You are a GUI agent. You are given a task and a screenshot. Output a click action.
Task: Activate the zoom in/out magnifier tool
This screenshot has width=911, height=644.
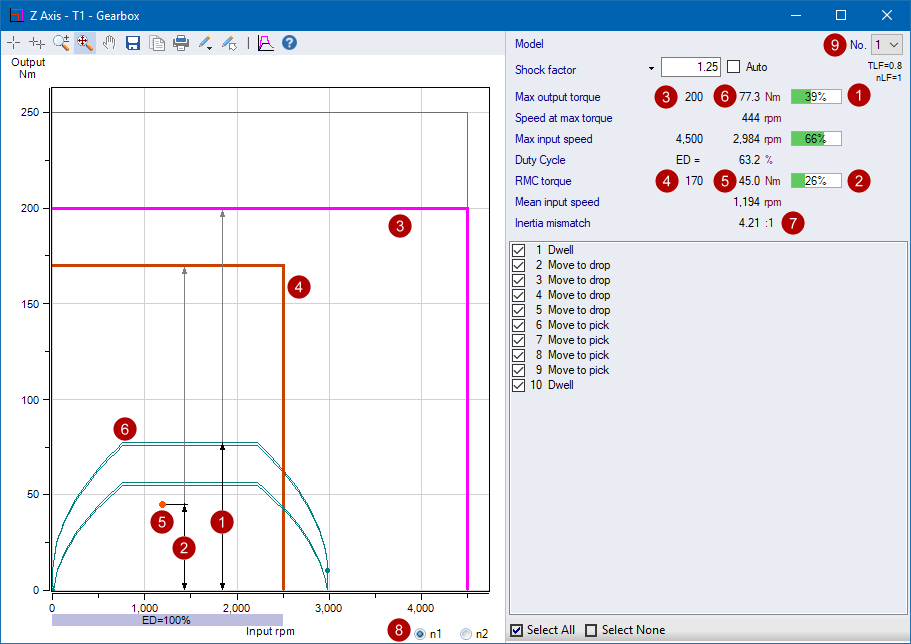click(60, 42)
